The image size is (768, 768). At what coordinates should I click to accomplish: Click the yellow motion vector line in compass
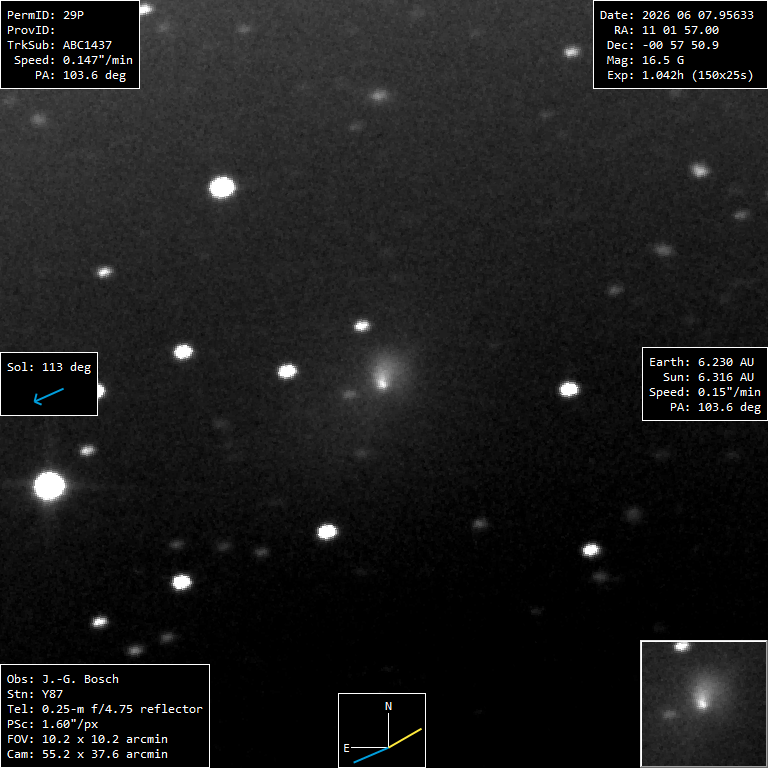[x=405, y=738]
